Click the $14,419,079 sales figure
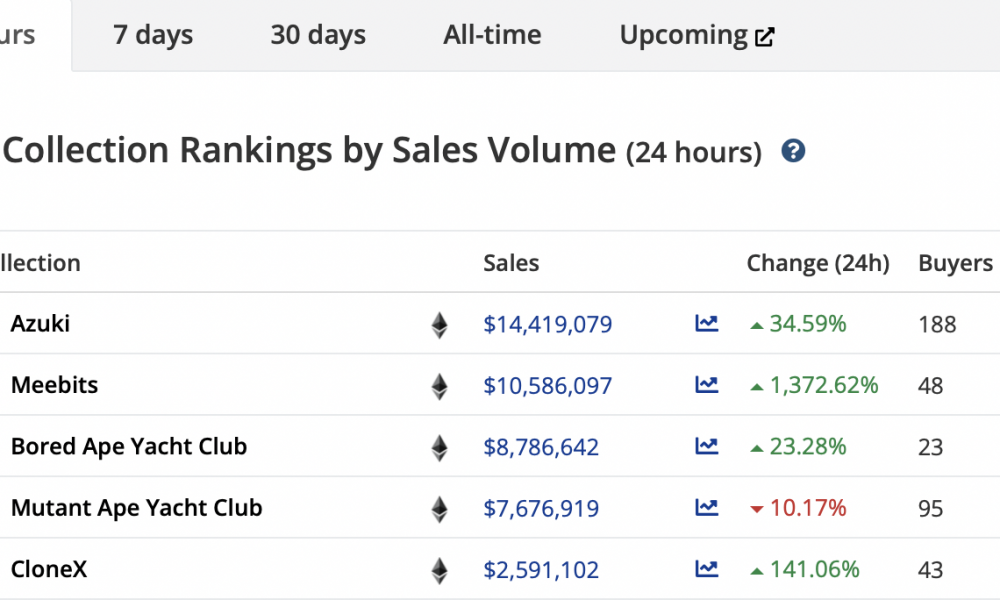Viewport: 1000px width, 600px height. [x=547, y=325]
